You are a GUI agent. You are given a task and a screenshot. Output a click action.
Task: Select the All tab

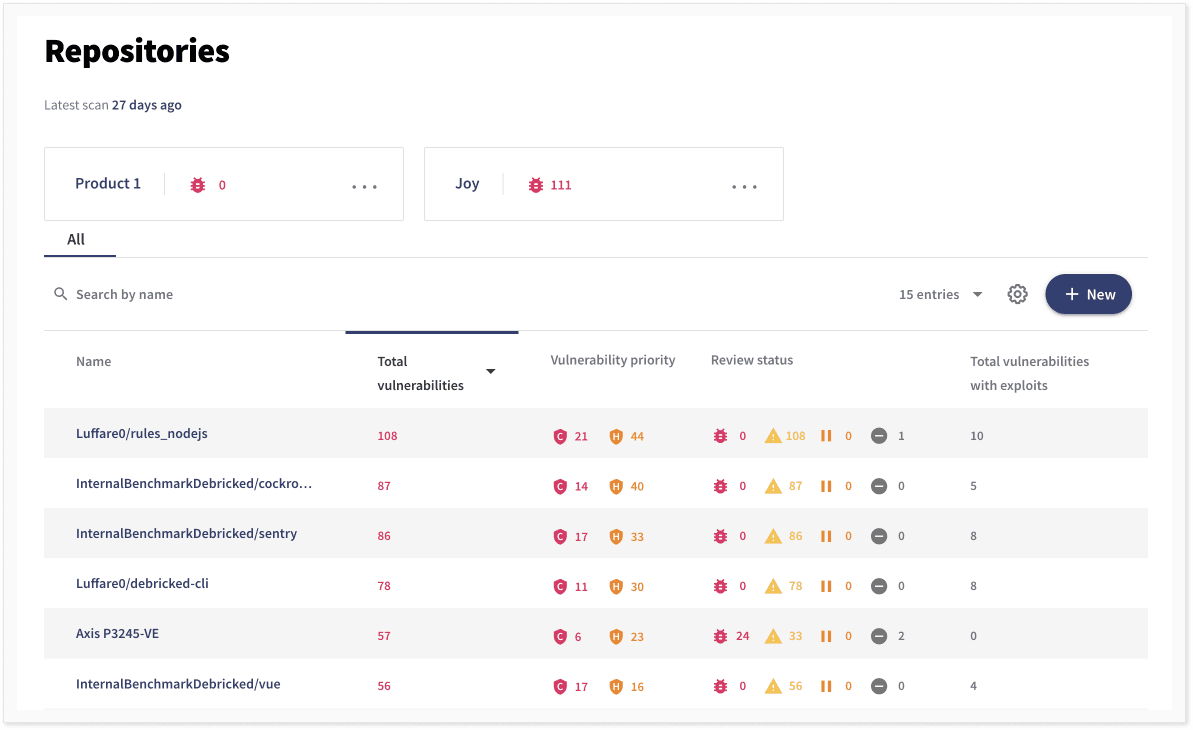pos(76,240)
